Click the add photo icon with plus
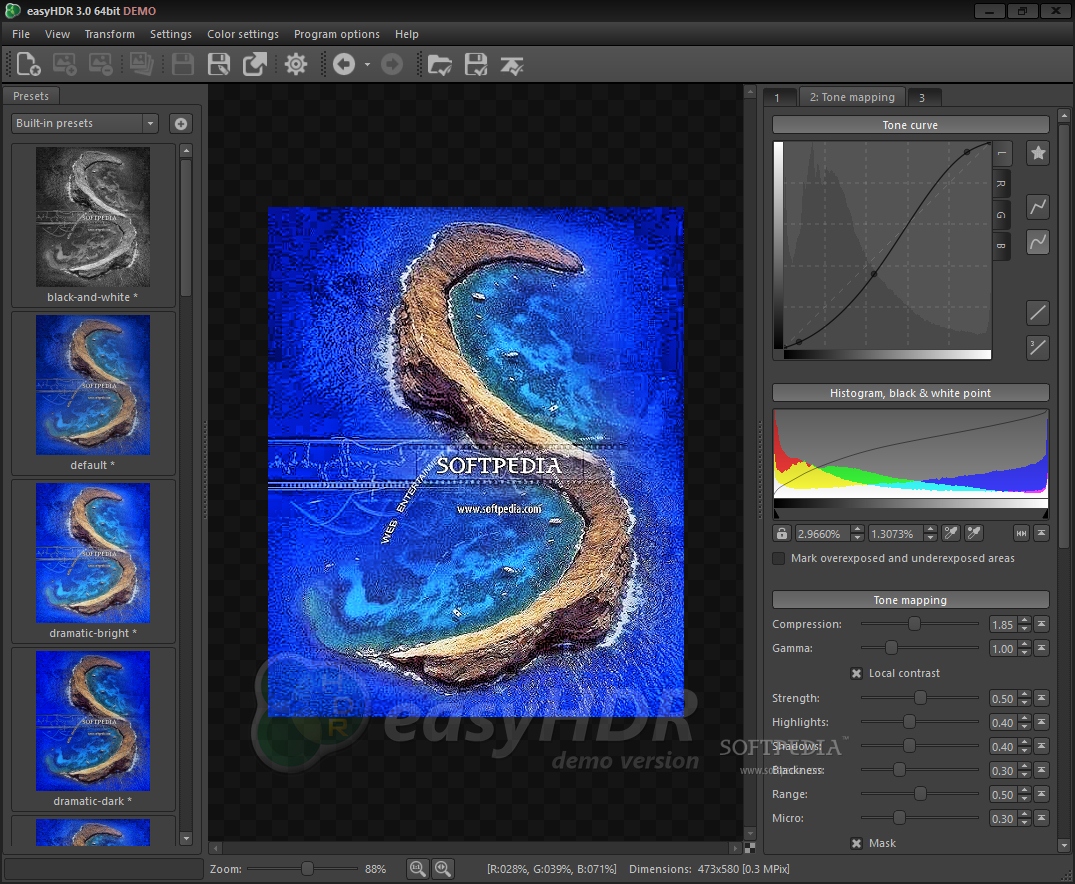Image resolution: width=1075 pixels, height=884 pixels. 64,64
